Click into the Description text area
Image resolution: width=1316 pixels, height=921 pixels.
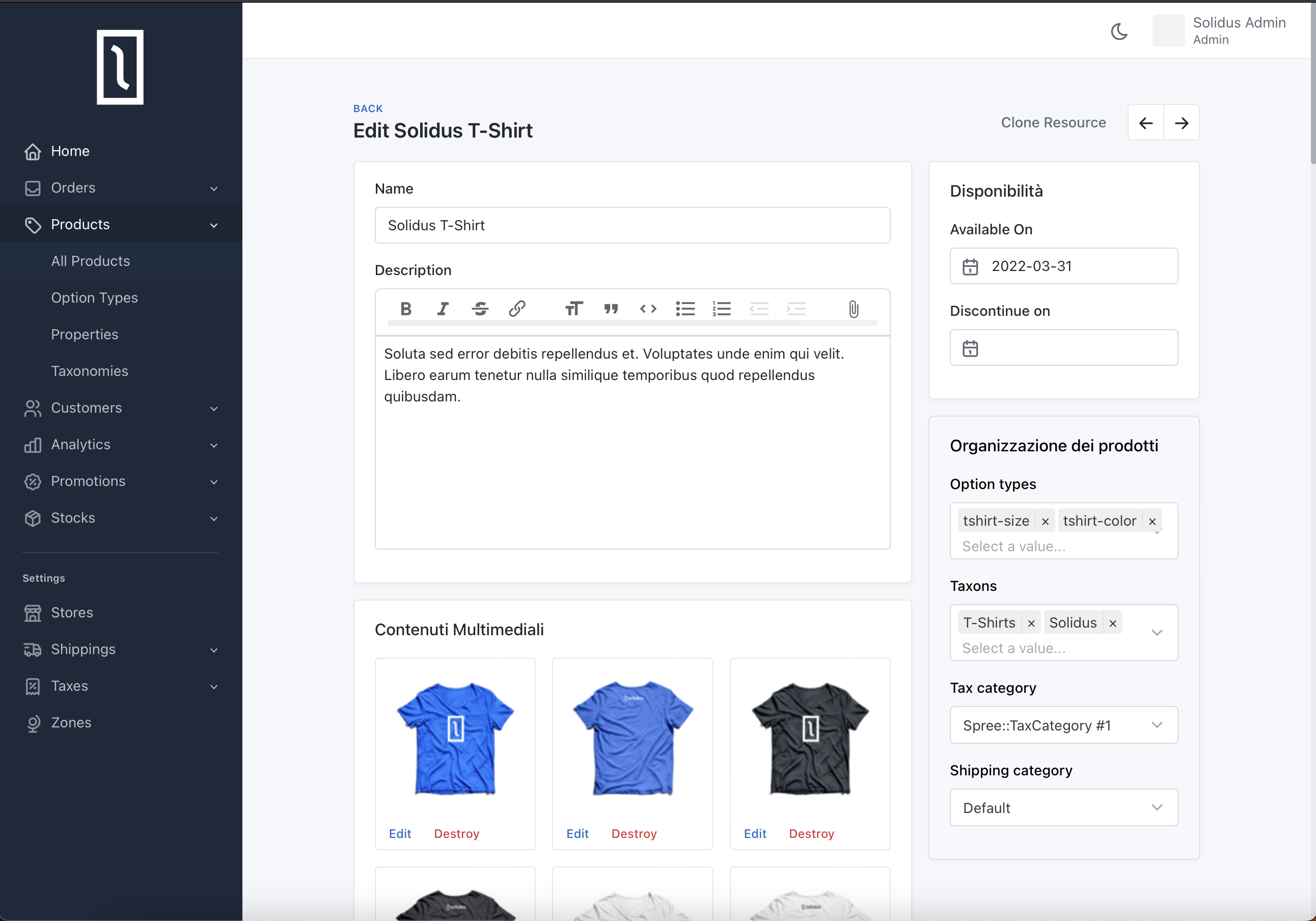(x=632, y=443)
